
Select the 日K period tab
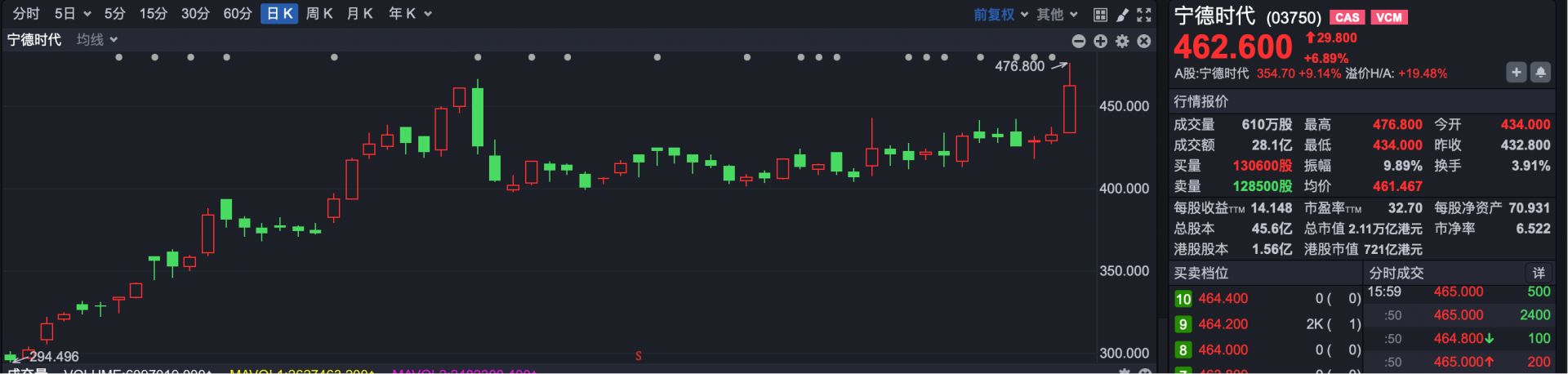click(279, 14)
